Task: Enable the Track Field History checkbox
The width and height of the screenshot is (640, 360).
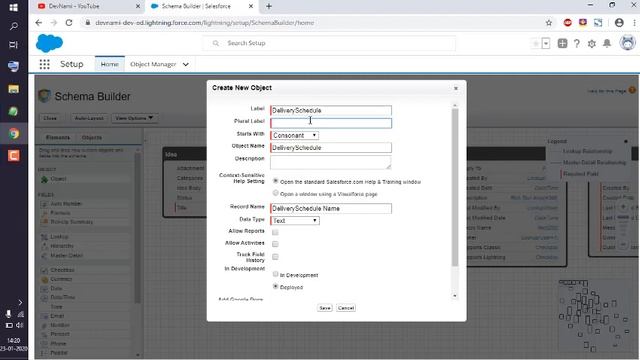Action: click(275, 257)
